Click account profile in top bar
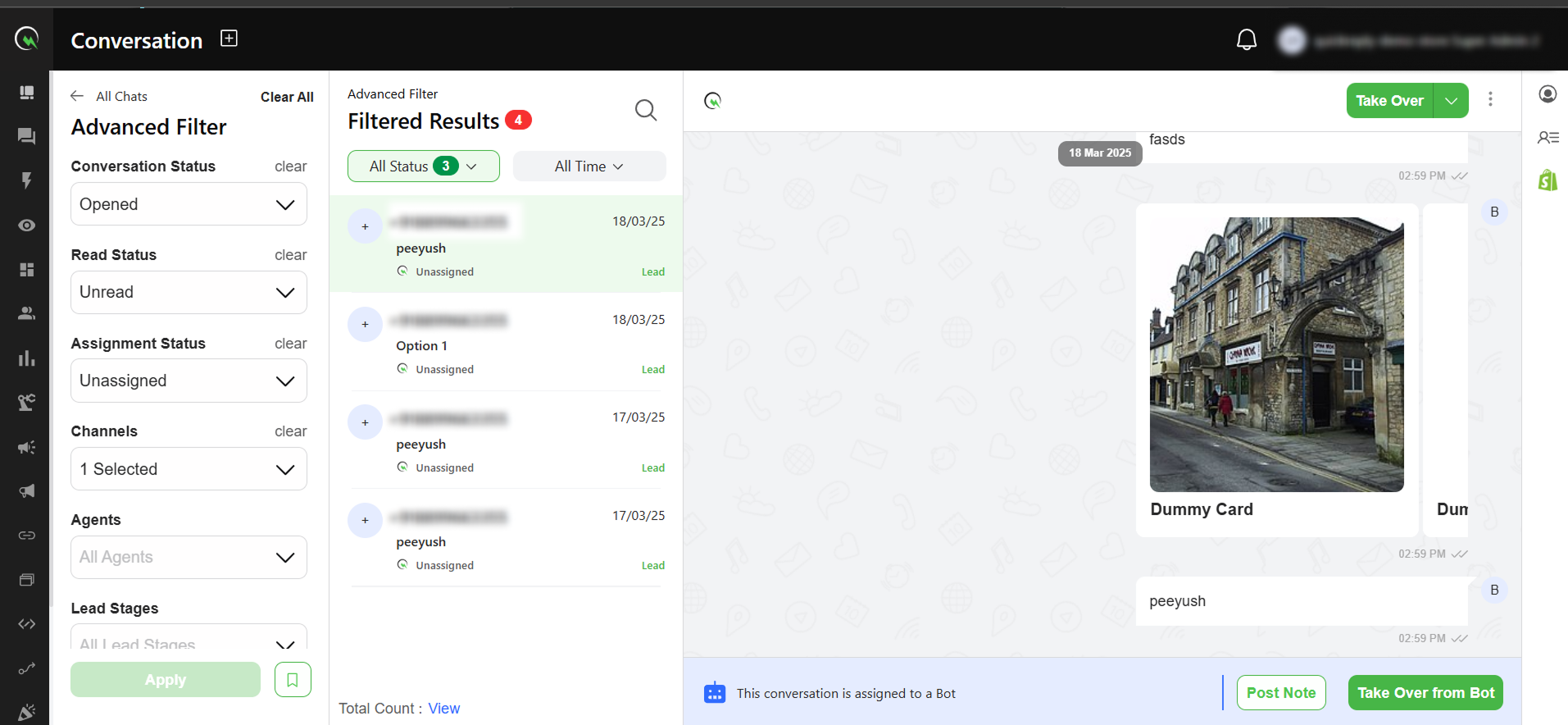This screenshot has width=1568, height=725. click(x=1409, y=40)
